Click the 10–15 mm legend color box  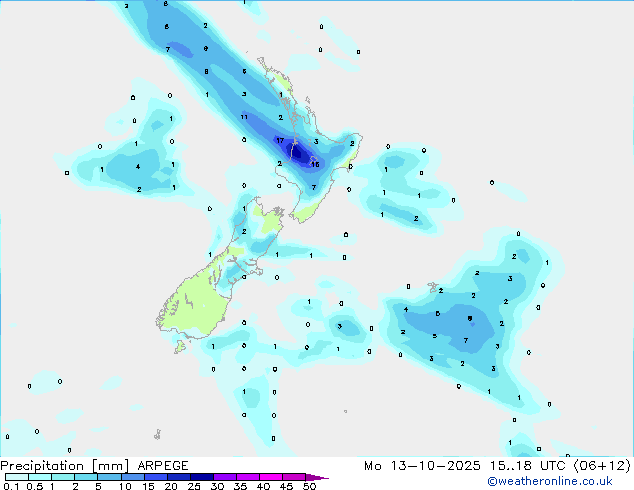coord(133,477)
